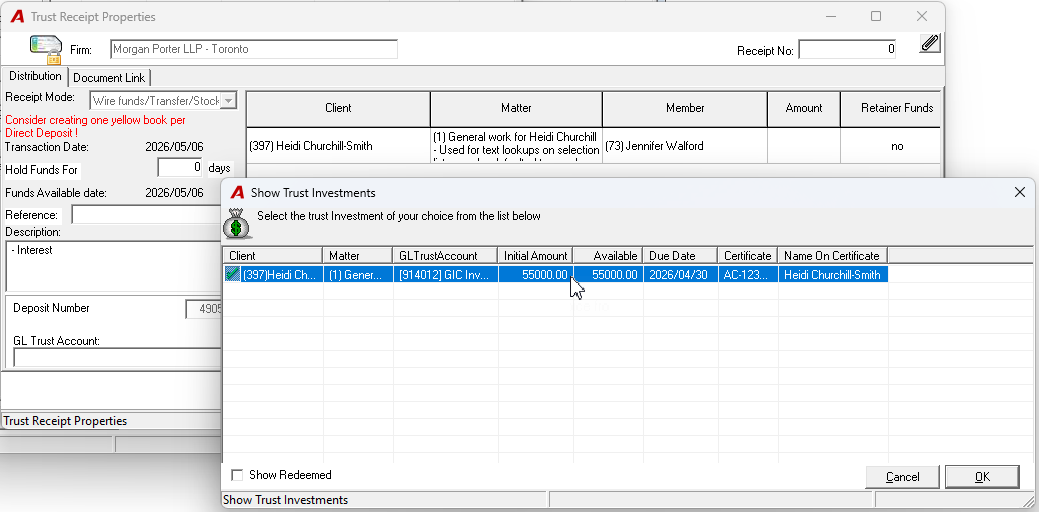Click the '(397) Heidi Churchill-Smith' client cell in distribution grid
This screenshot has width=1039, height=512.
coord(338,146)
